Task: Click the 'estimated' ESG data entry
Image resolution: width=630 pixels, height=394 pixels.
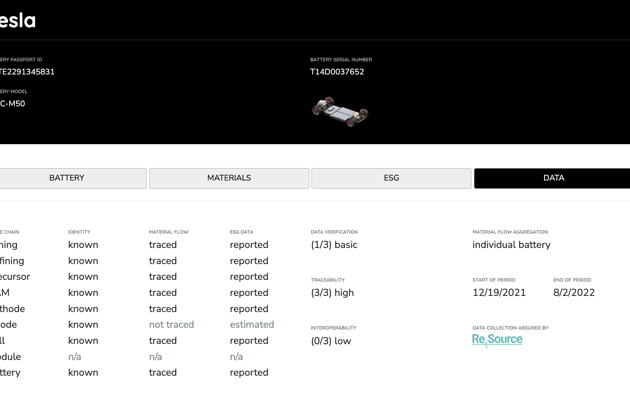Action: 252,325
